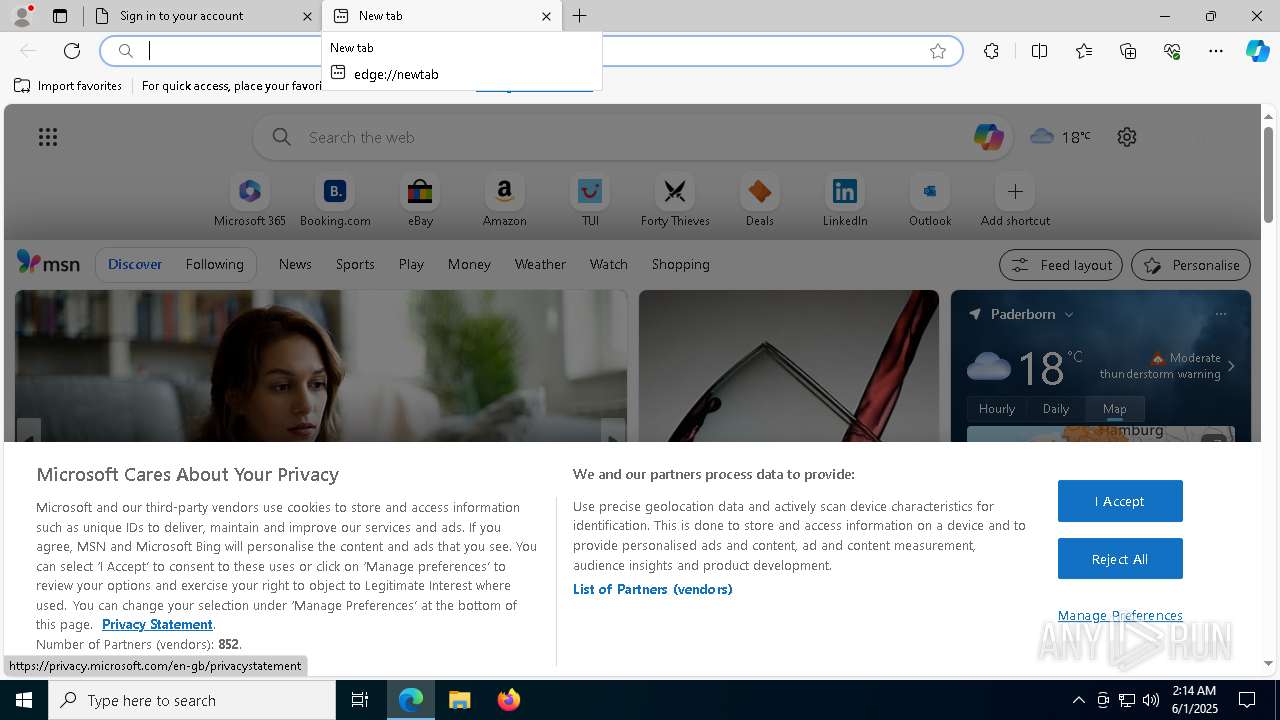Open the Booking.com shortcut

click(x=335, y=201)
